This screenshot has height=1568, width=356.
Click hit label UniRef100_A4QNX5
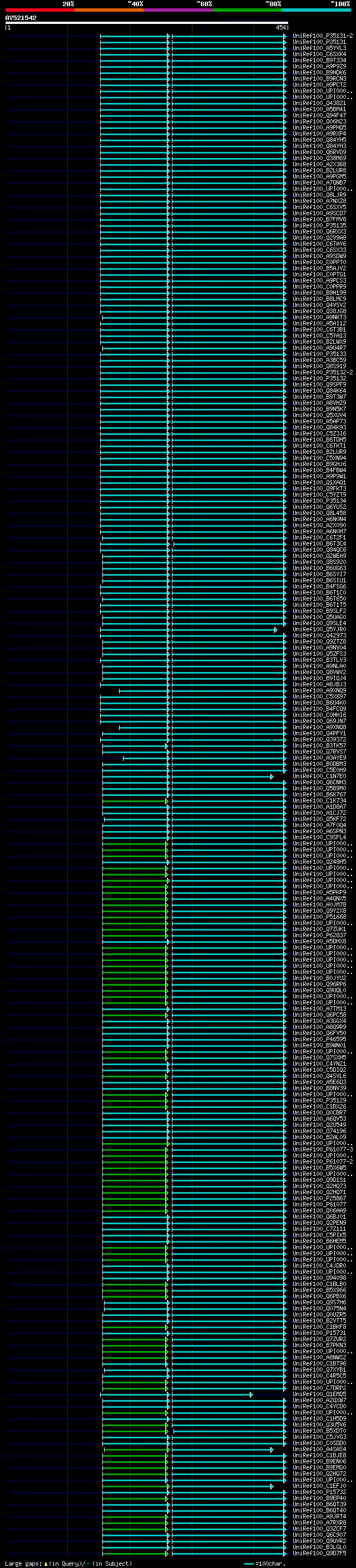point(319,898)
